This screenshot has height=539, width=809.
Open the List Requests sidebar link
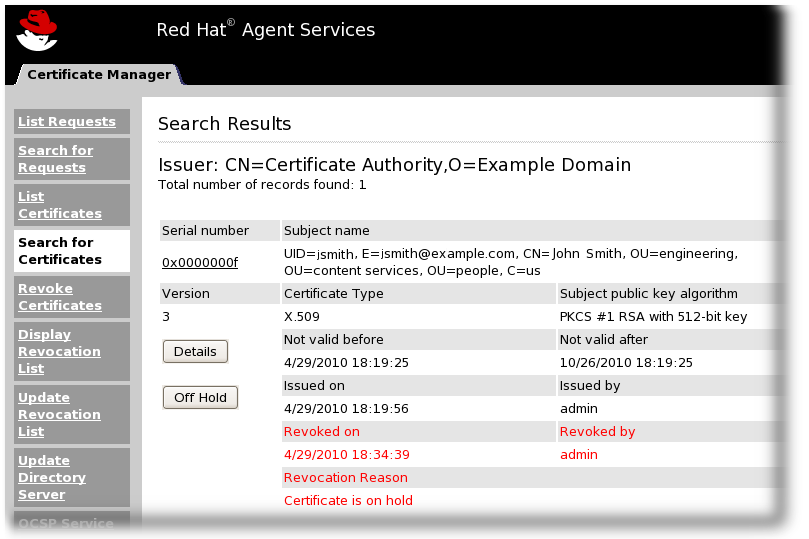coord(67,122)
